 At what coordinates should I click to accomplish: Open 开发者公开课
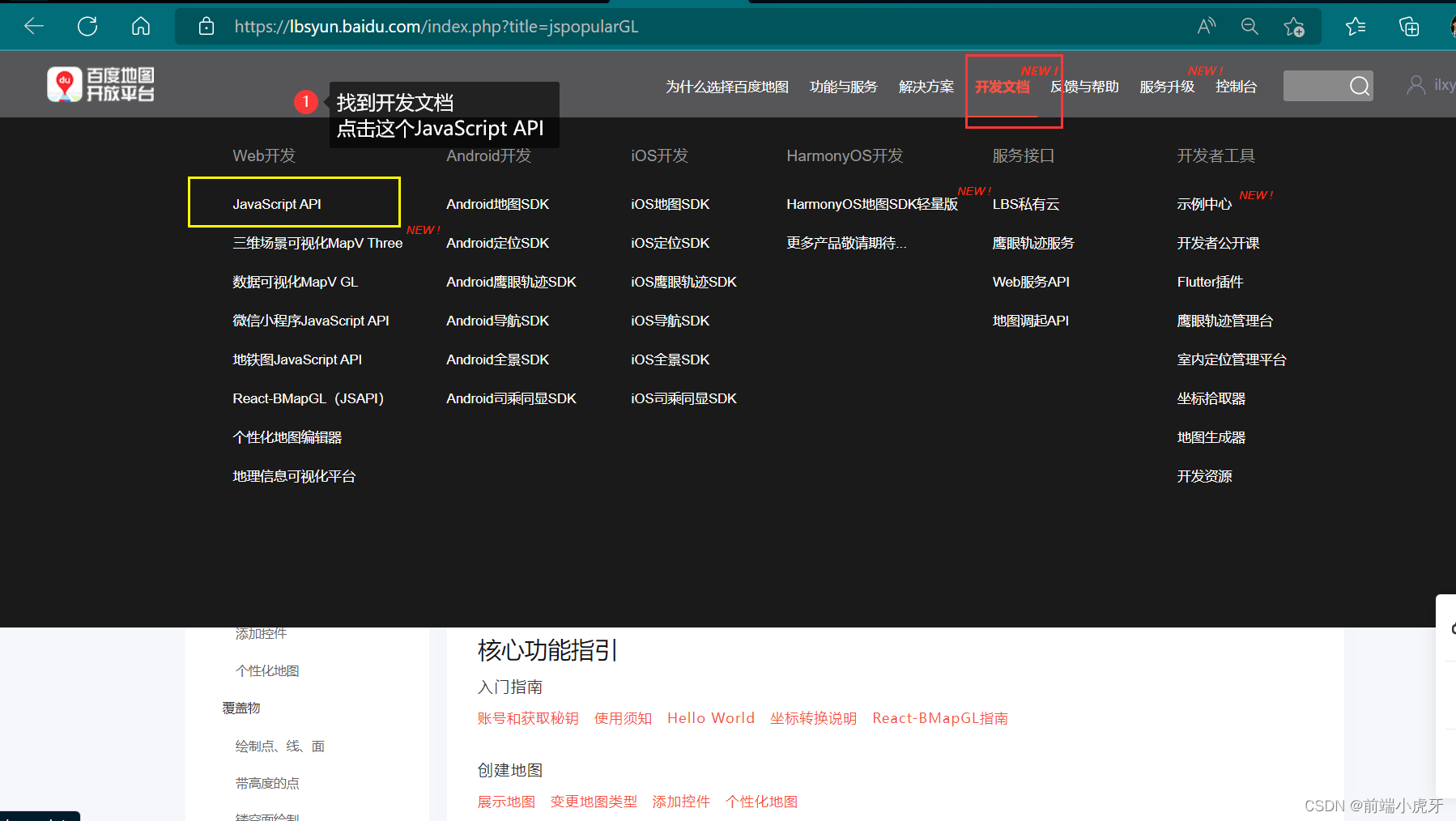pyautogui.click(x=1218, y=243)
